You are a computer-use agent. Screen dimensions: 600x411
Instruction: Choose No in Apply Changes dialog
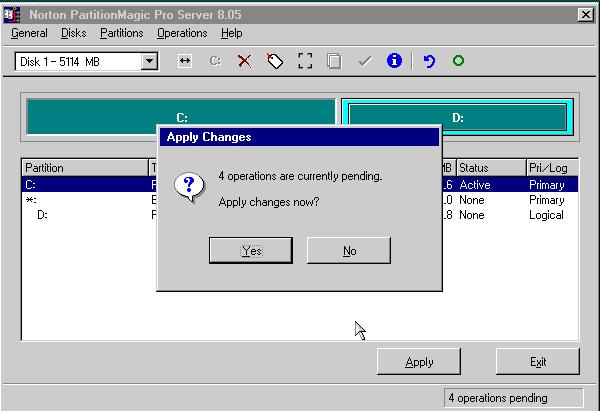pyautogui.click(x=349, y=251)
